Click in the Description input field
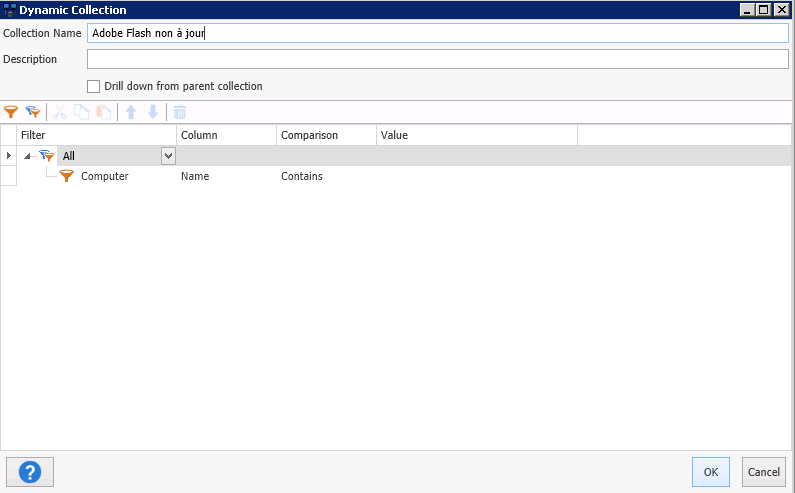The image size is (795, 493). tap(438, 59)
